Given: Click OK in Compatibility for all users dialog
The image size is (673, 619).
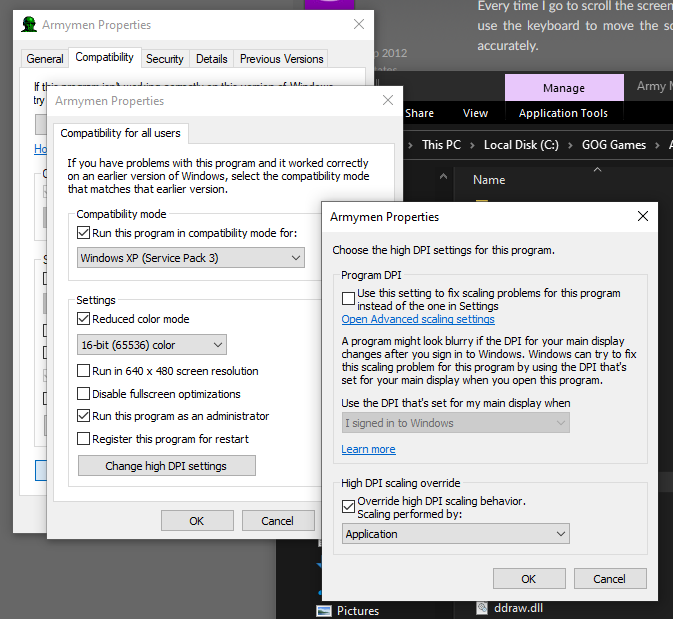Looking at the screenshot, I should point(197,521).
